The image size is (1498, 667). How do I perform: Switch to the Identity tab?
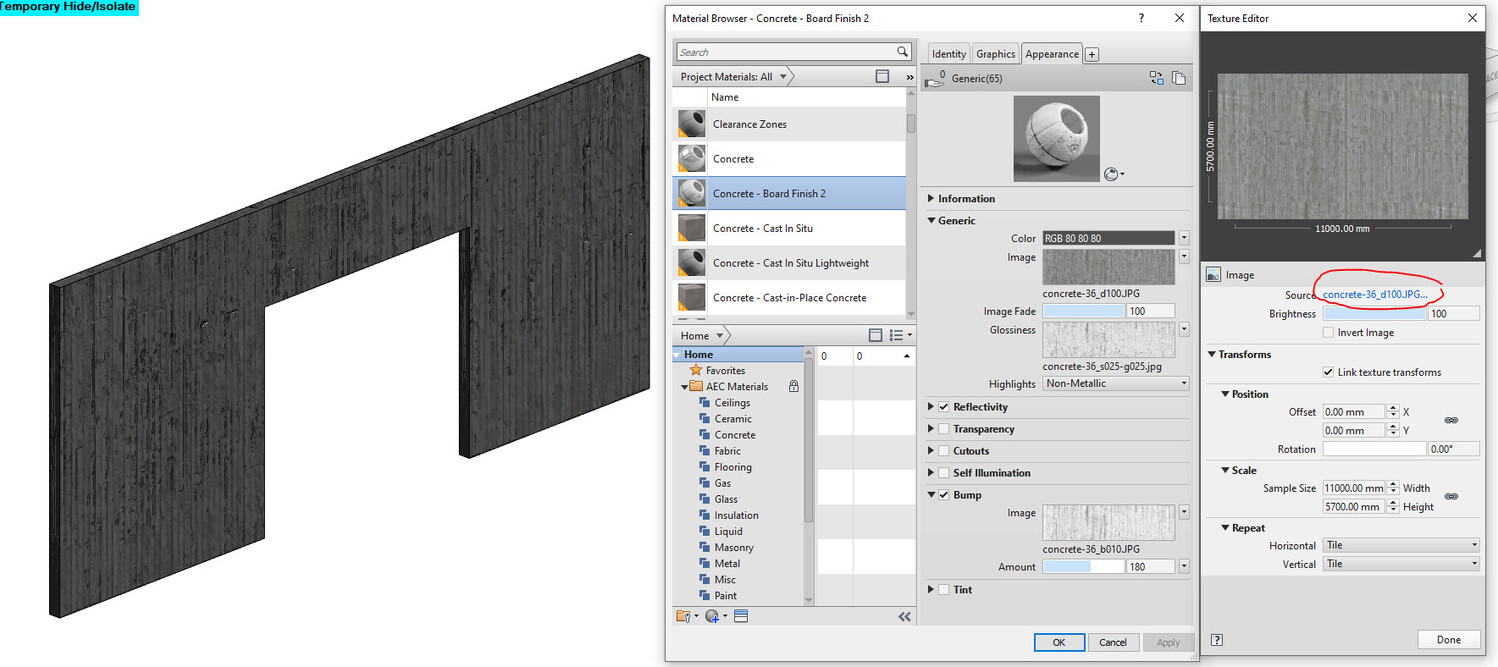click(x=948, y=53)
